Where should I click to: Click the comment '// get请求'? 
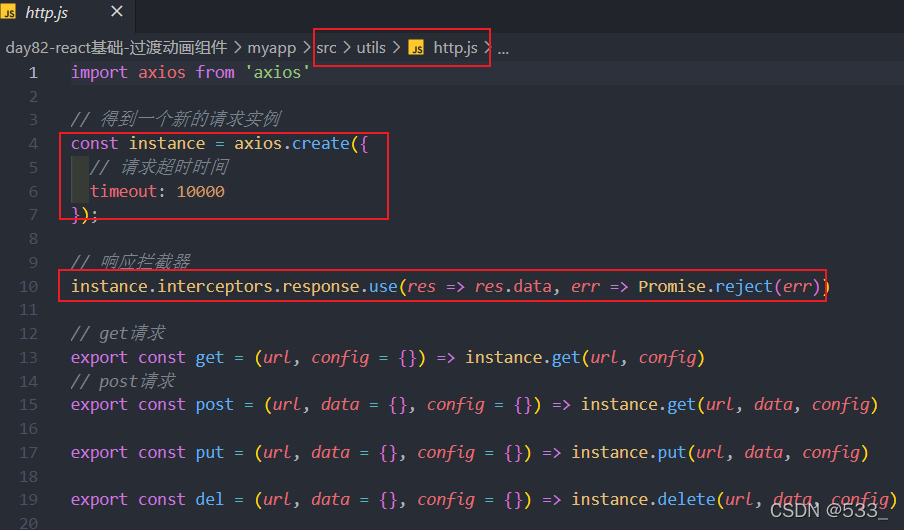tap(118, 333)
